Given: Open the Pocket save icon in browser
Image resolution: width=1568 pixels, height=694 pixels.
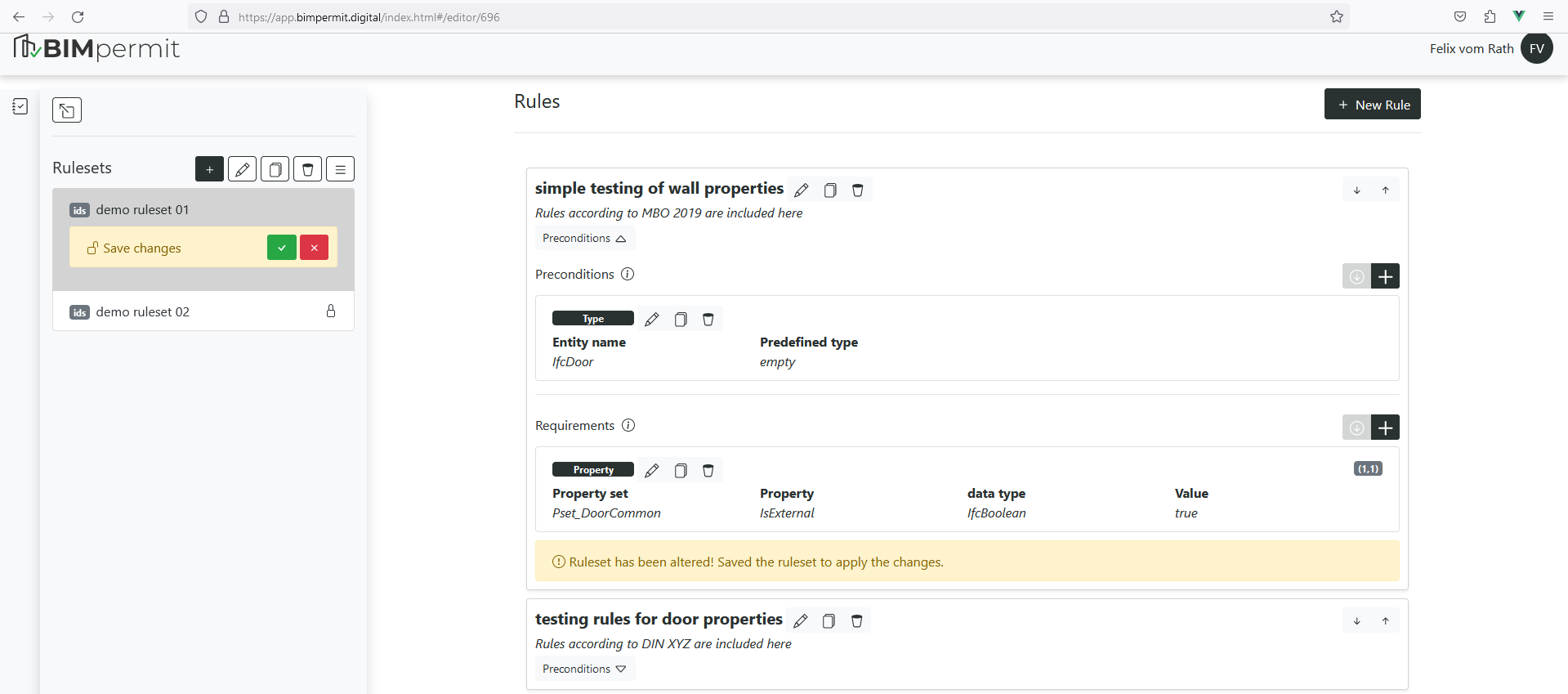Looking at the screenshot, I should pos(1460,16).
